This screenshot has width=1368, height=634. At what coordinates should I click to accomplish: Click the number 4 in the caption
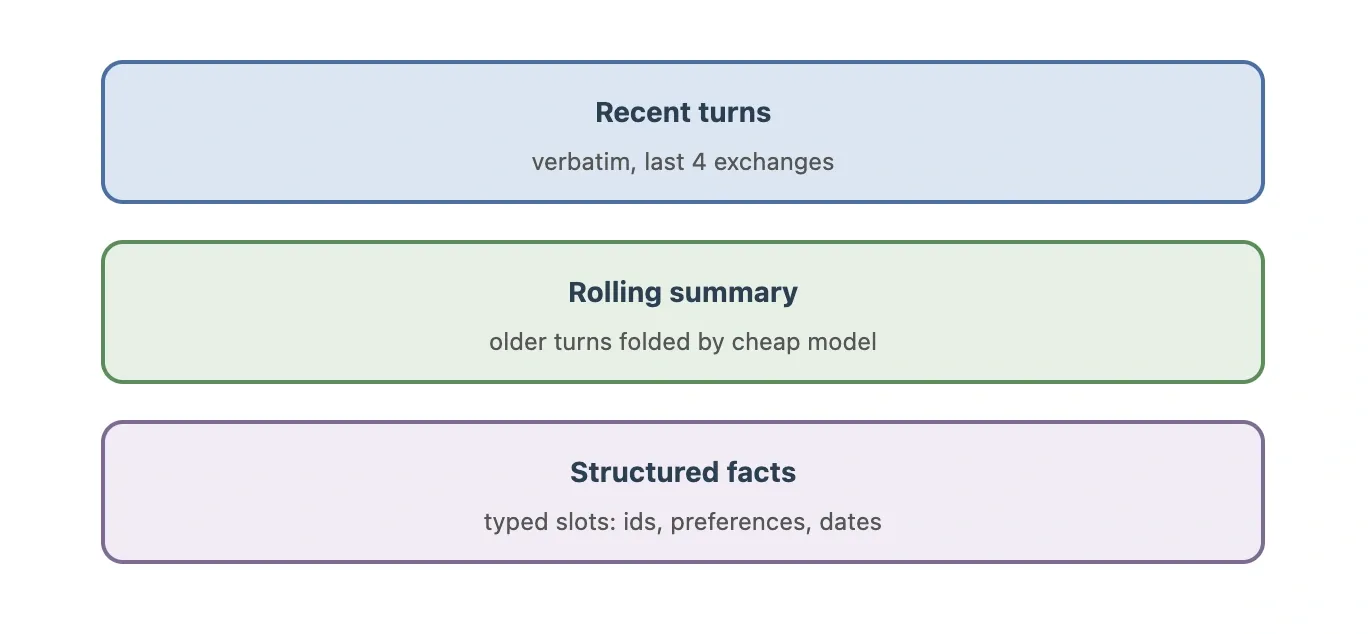pyautogui.click(x=698, y=162)
